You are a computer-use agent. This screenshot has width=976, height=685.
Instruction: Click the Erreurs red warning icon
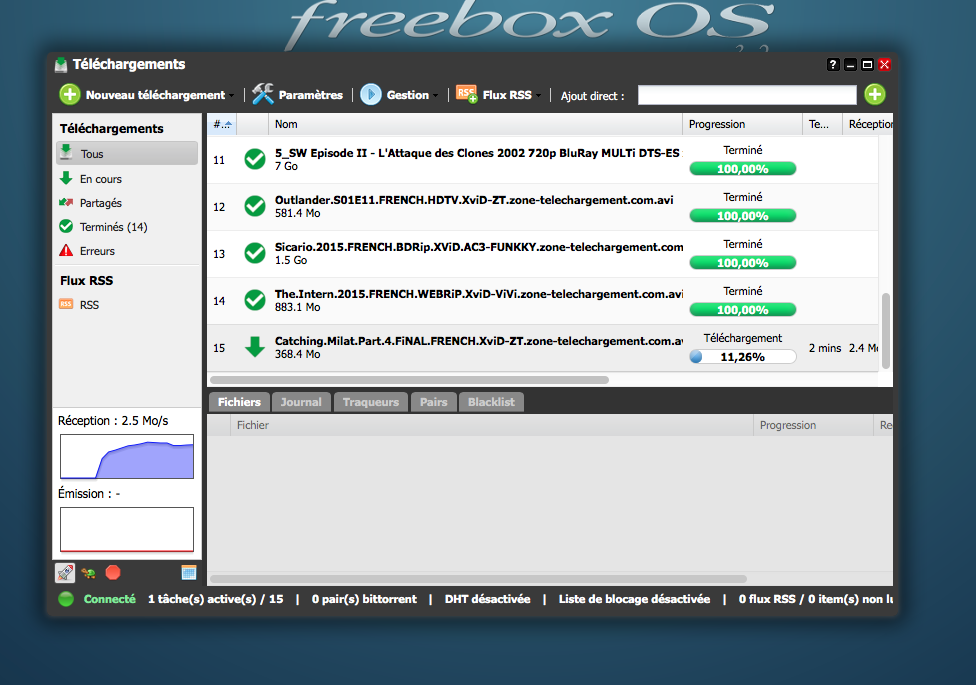(x=66, y=250)
